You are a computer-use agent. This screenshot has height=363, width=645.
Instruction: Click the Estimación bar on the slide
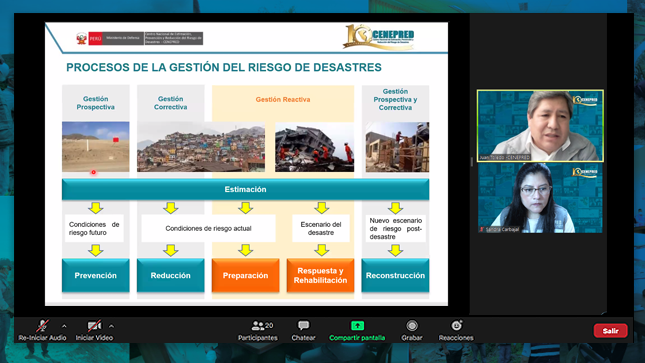point(246,189)
